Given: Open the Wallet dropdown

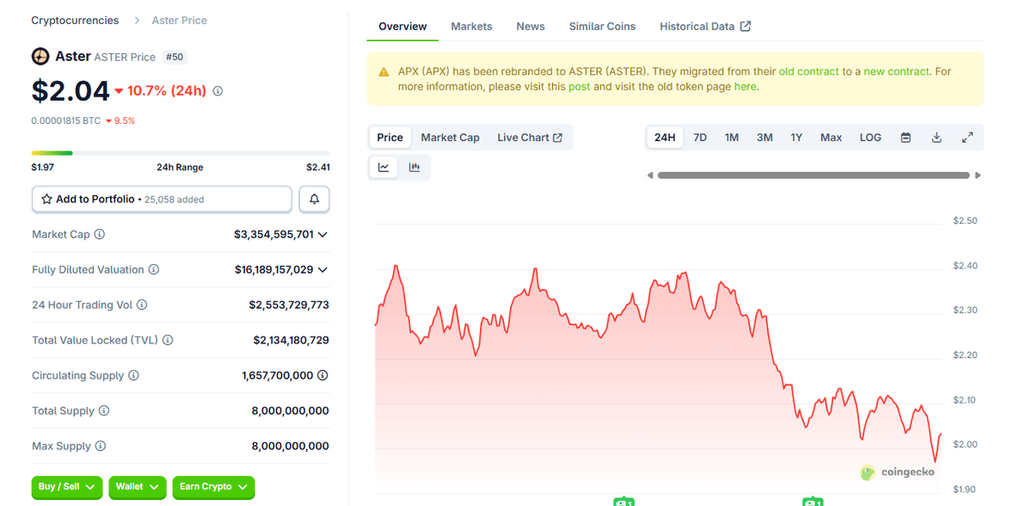Looking at the screenshot, I should (x=137, y=487).
